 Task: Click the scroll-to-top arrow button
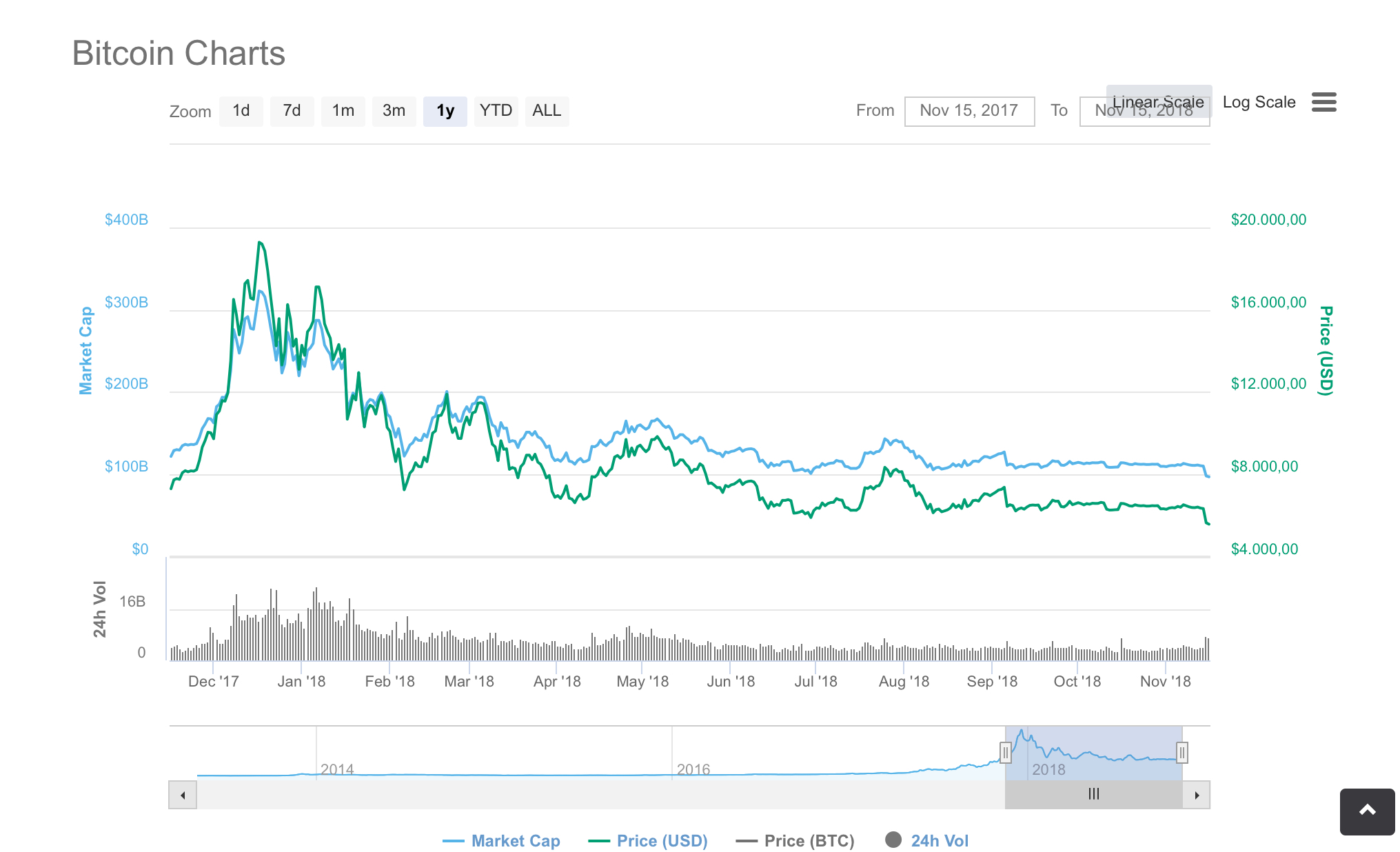click(x=1367, y=811)
